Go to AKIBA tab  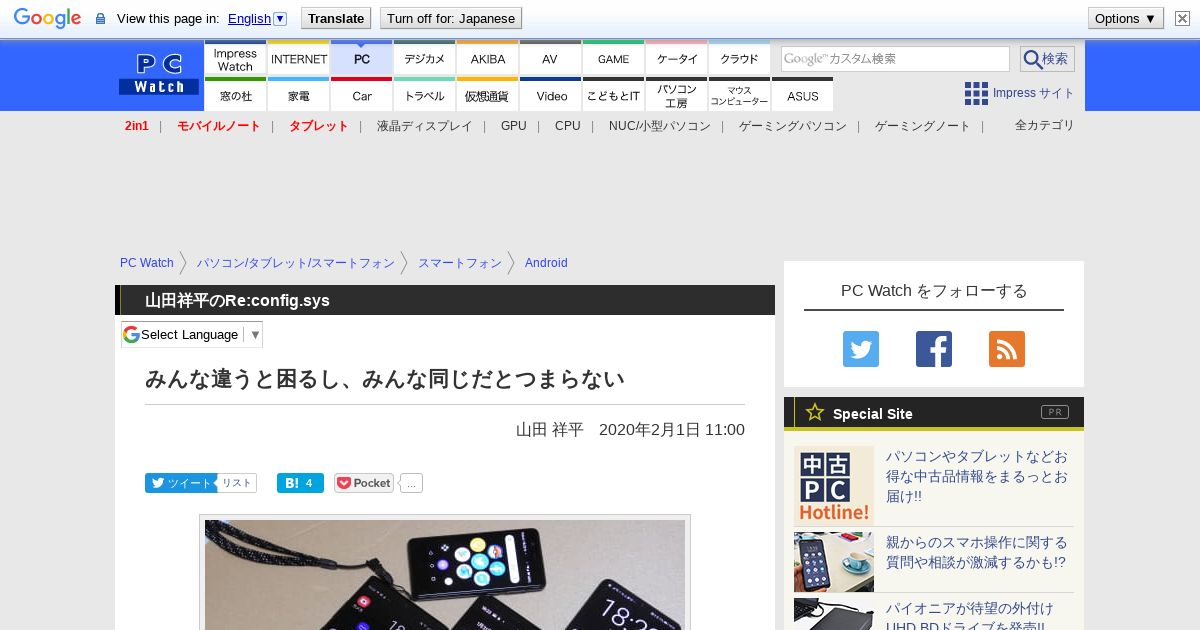pyautogui.click(x=488, y=59)
